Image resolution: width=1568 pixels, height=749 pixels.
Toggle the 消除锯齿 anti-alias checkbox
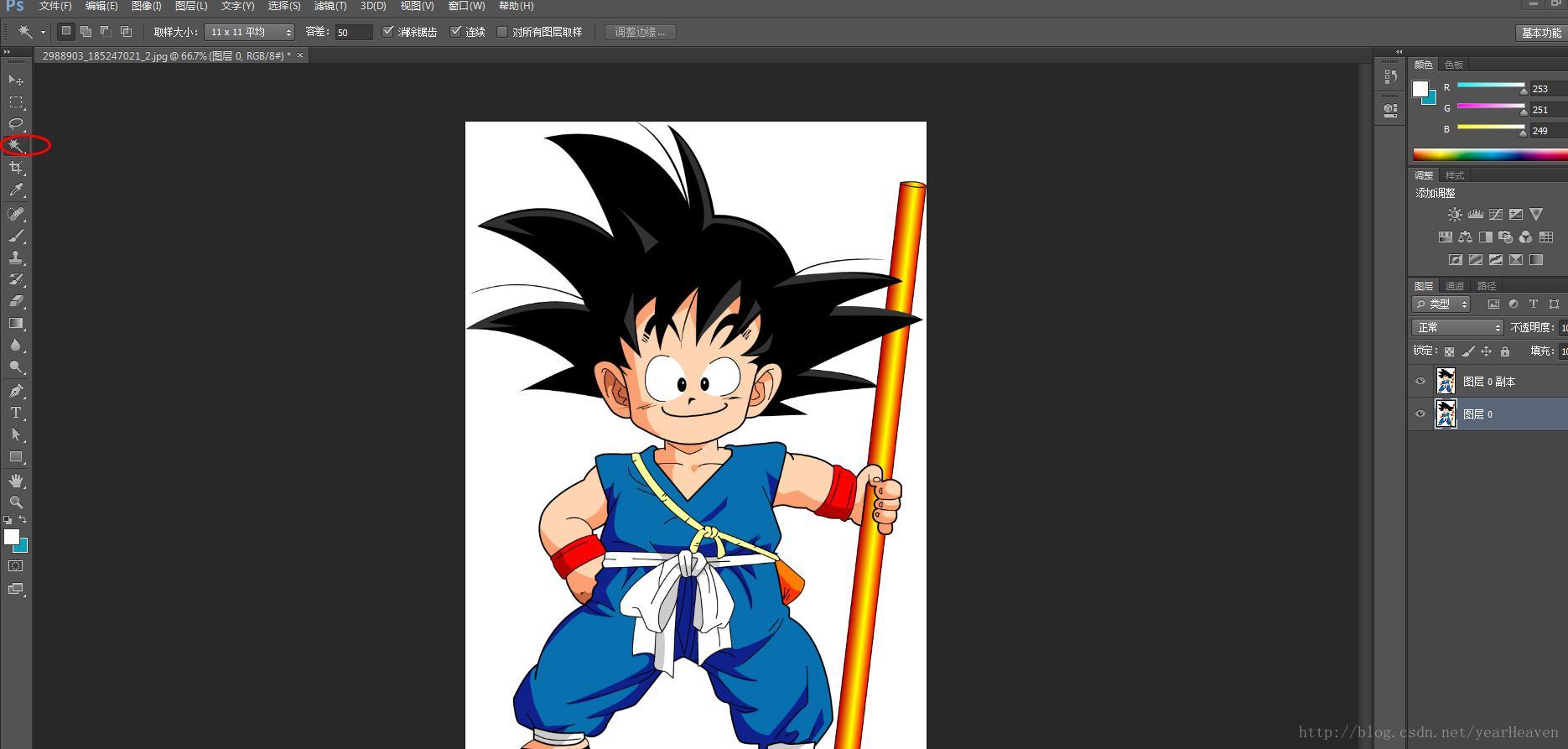coord(387,32)
